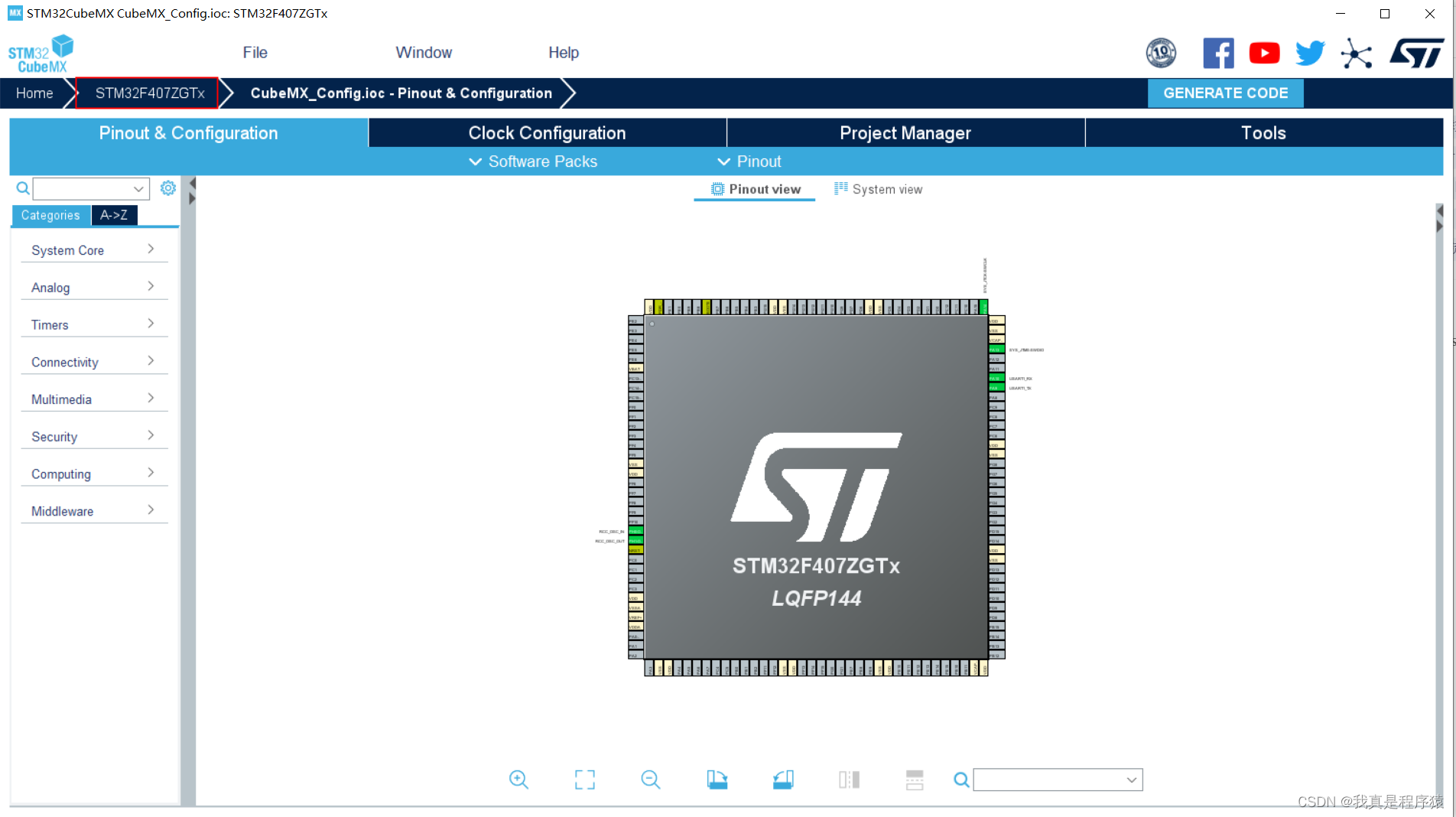Screen dimensions: 1456x817
Task: Click the category search magnifier icon
Action: click(23, 188)
